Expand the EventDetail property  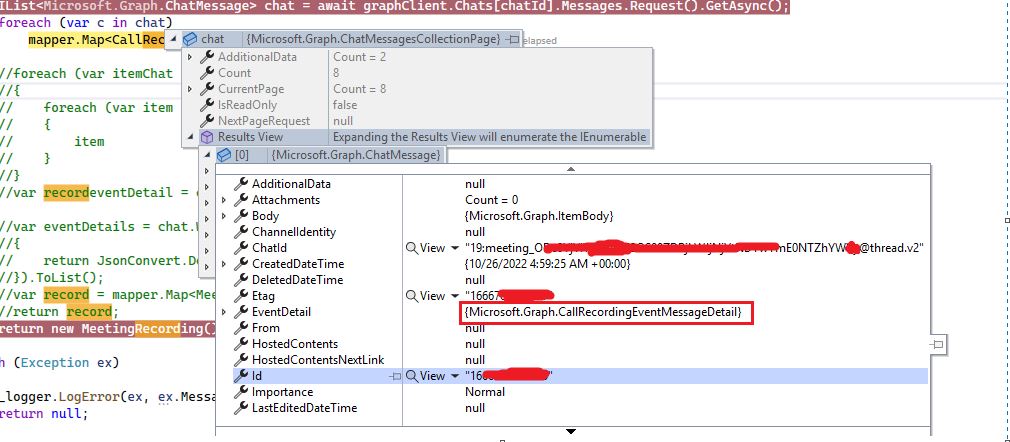pos(224,312)
